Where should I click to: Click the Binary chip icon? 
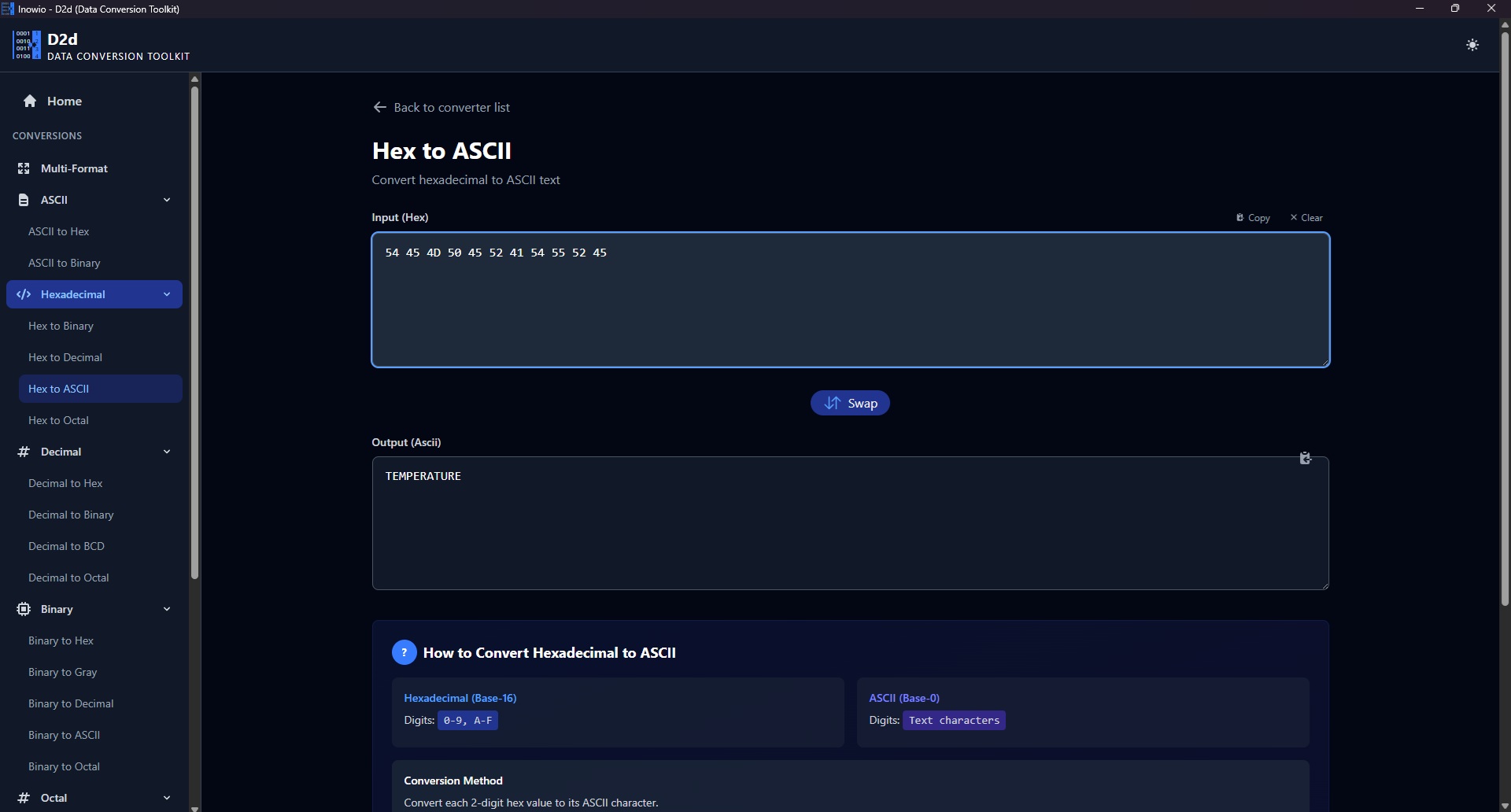(24, 609)
